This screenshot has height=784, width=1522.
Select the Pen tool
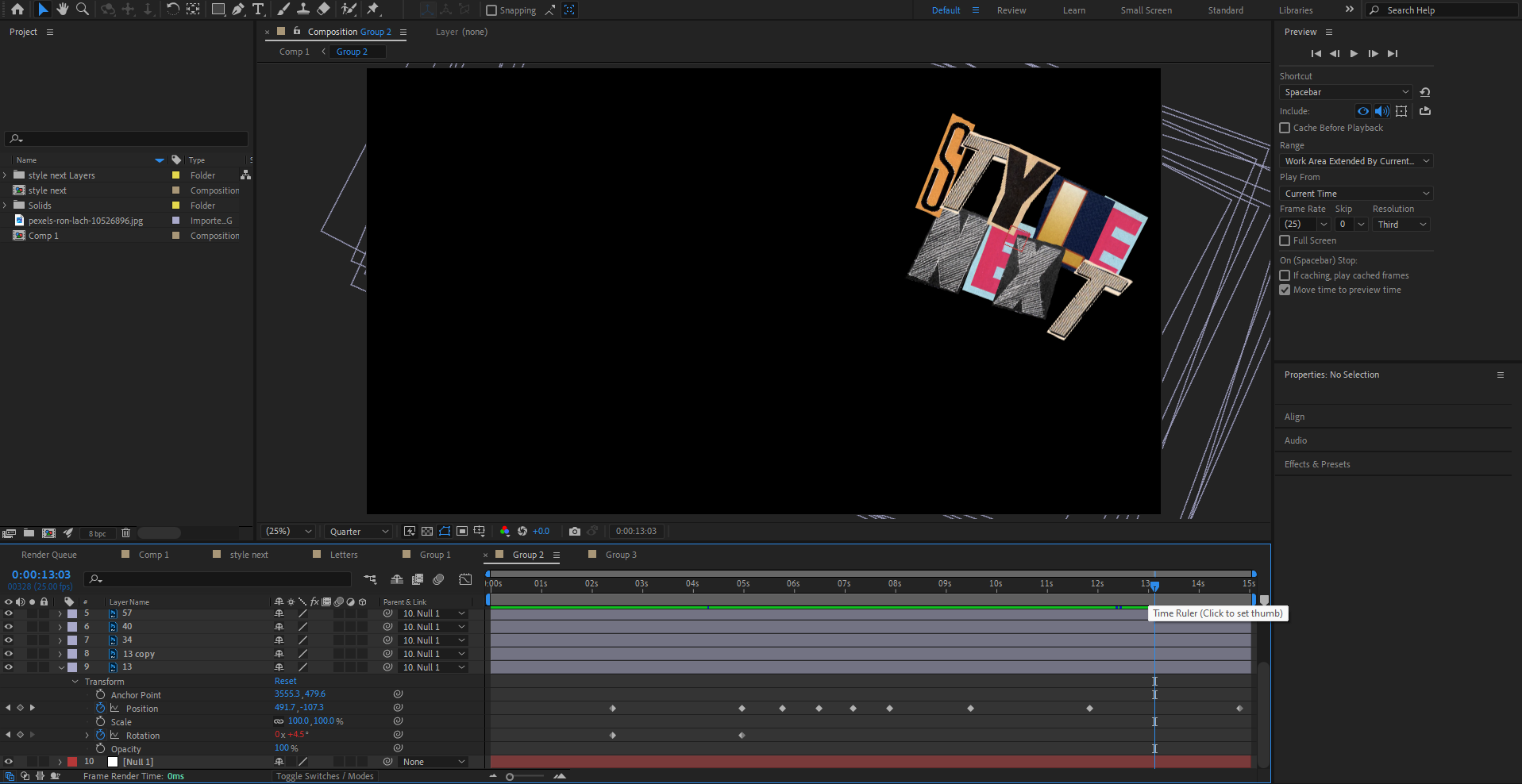[x=238, y=10]
